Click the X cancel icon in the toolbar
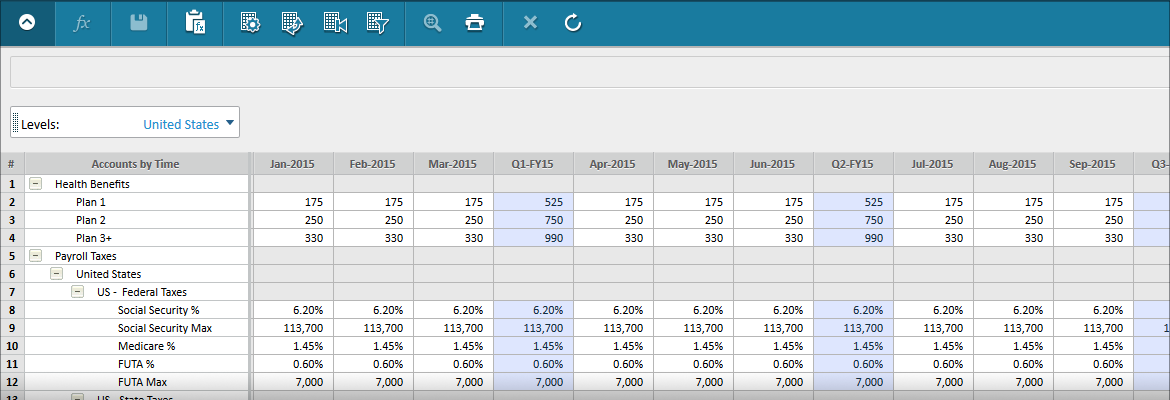Viewport: 1170px width, 400px height. tap(531, 22)
